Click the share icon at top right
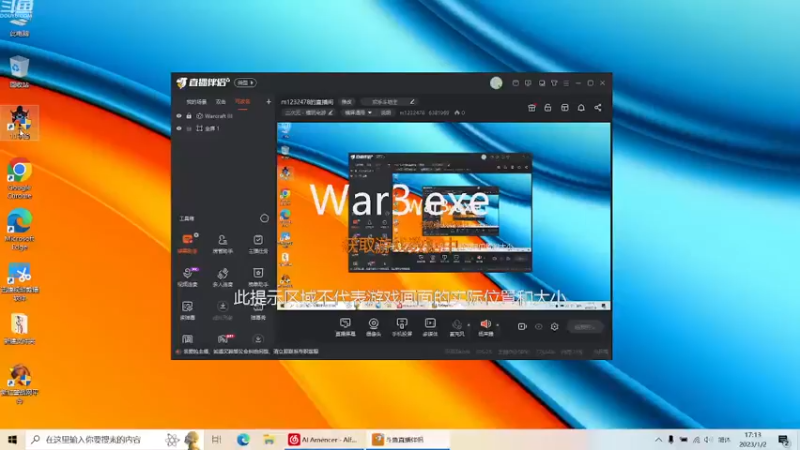Screen dimensions: 800x450 (597, 108)
